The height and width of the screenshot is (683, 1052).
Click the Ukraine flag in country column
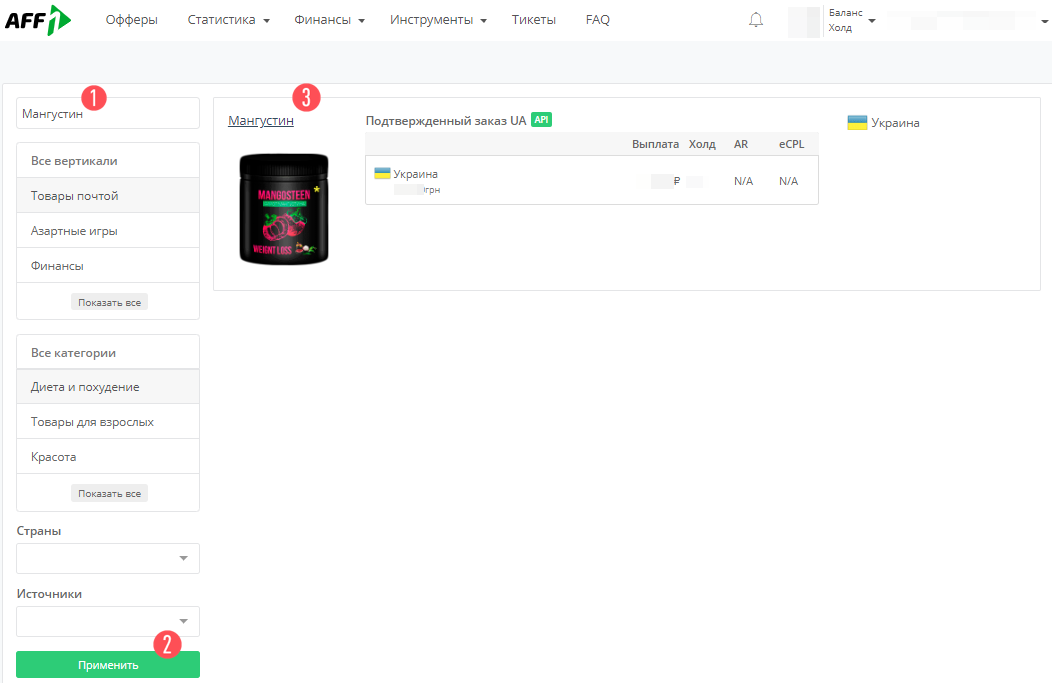tap(857, 123)
